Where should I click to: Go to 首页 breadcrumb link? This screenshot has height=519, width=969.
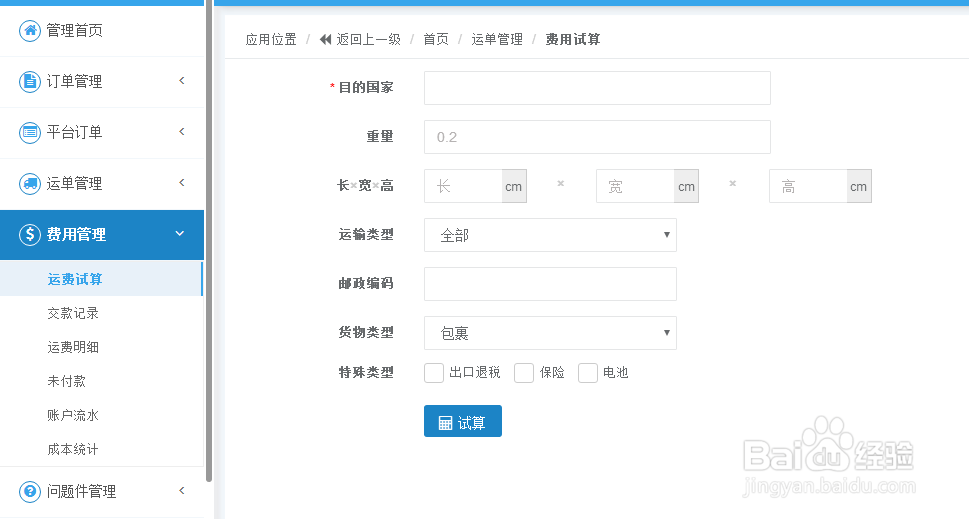pyautogui.click(x=436, y=39)
